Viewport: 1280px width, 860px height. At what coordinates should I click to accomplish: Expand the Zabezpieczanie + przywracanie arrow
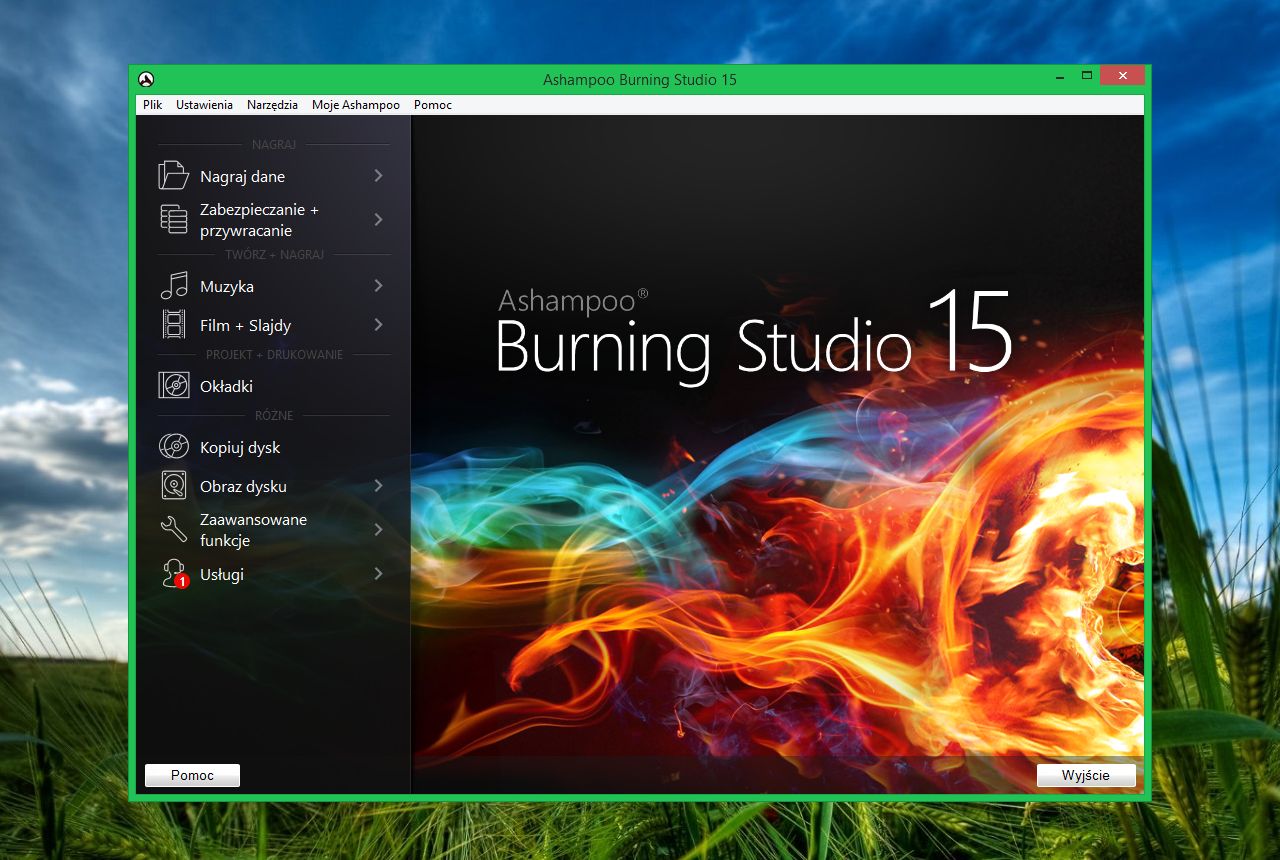point(378,220)
